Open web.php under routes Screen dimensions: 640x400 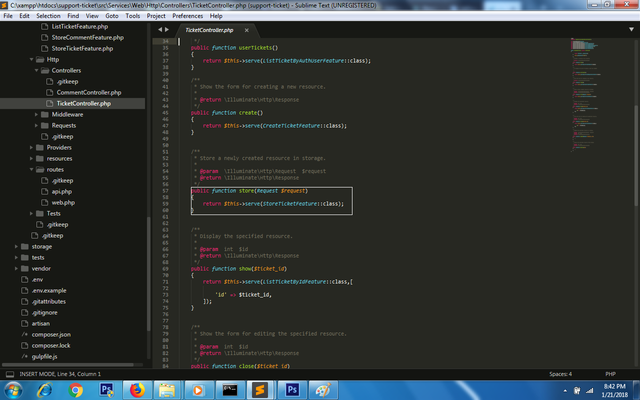coord(63,202)
